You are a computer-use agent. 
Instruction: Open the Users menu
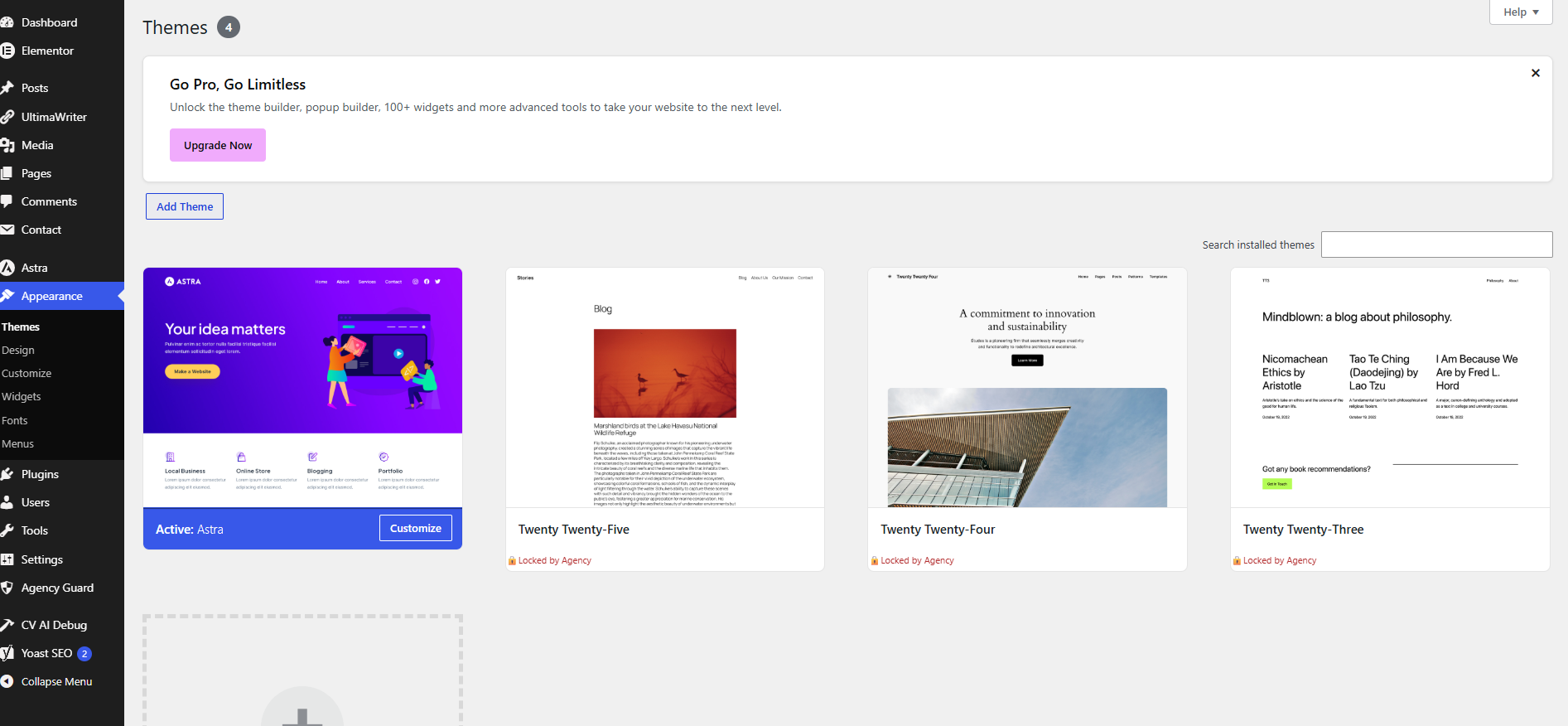coord(36,502)
